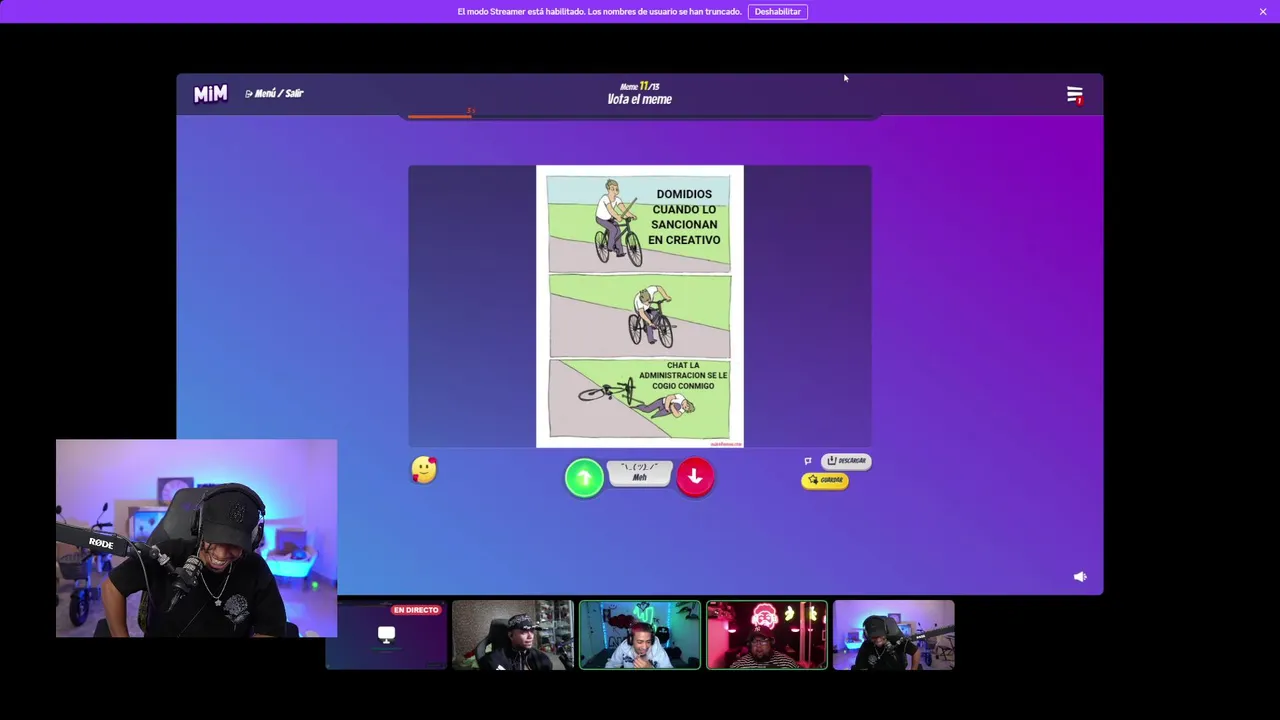
Task: Click the Menú / Salir link
Action: coord(274,93)
